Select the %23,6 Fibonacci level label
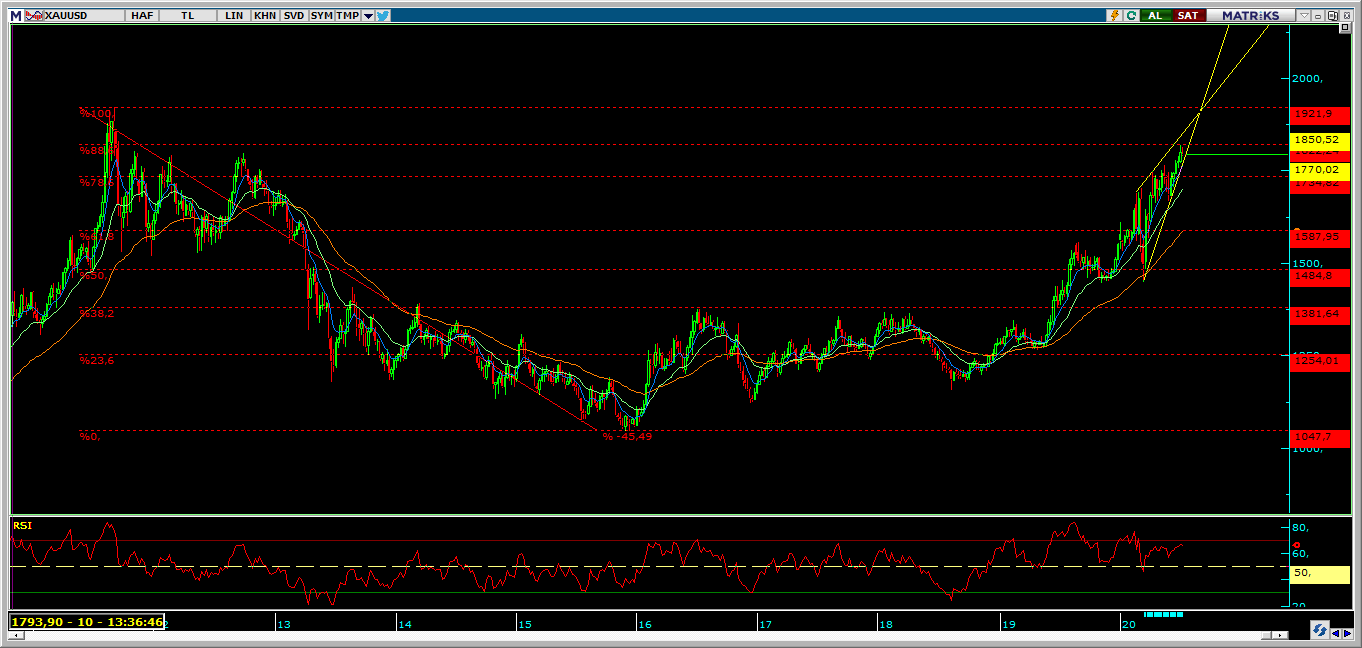The width and height of the screenshot is (1362, 648). click(x=97, y=360)
